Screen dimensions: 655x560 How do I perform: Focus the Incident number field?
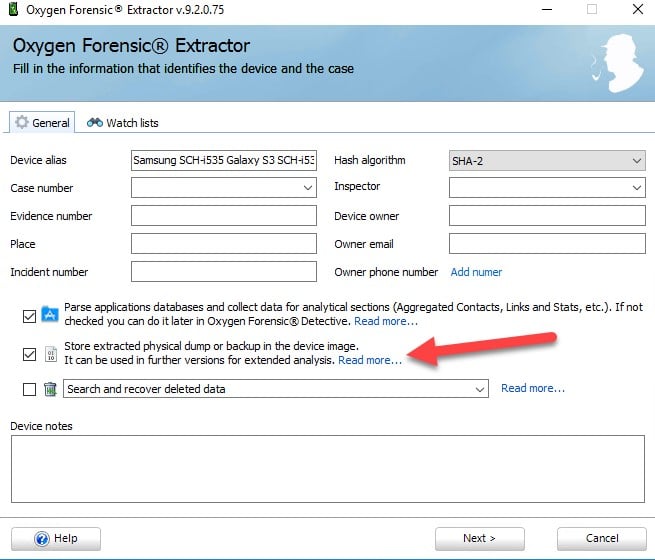[x=223, y=271]
